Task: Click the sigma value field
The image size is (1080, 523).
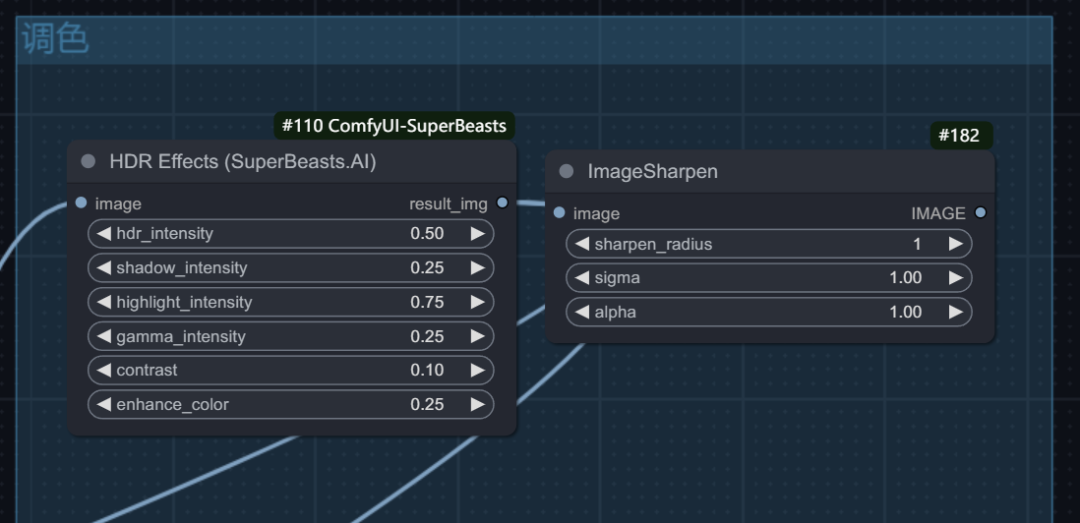Action: tap(905, 278)
